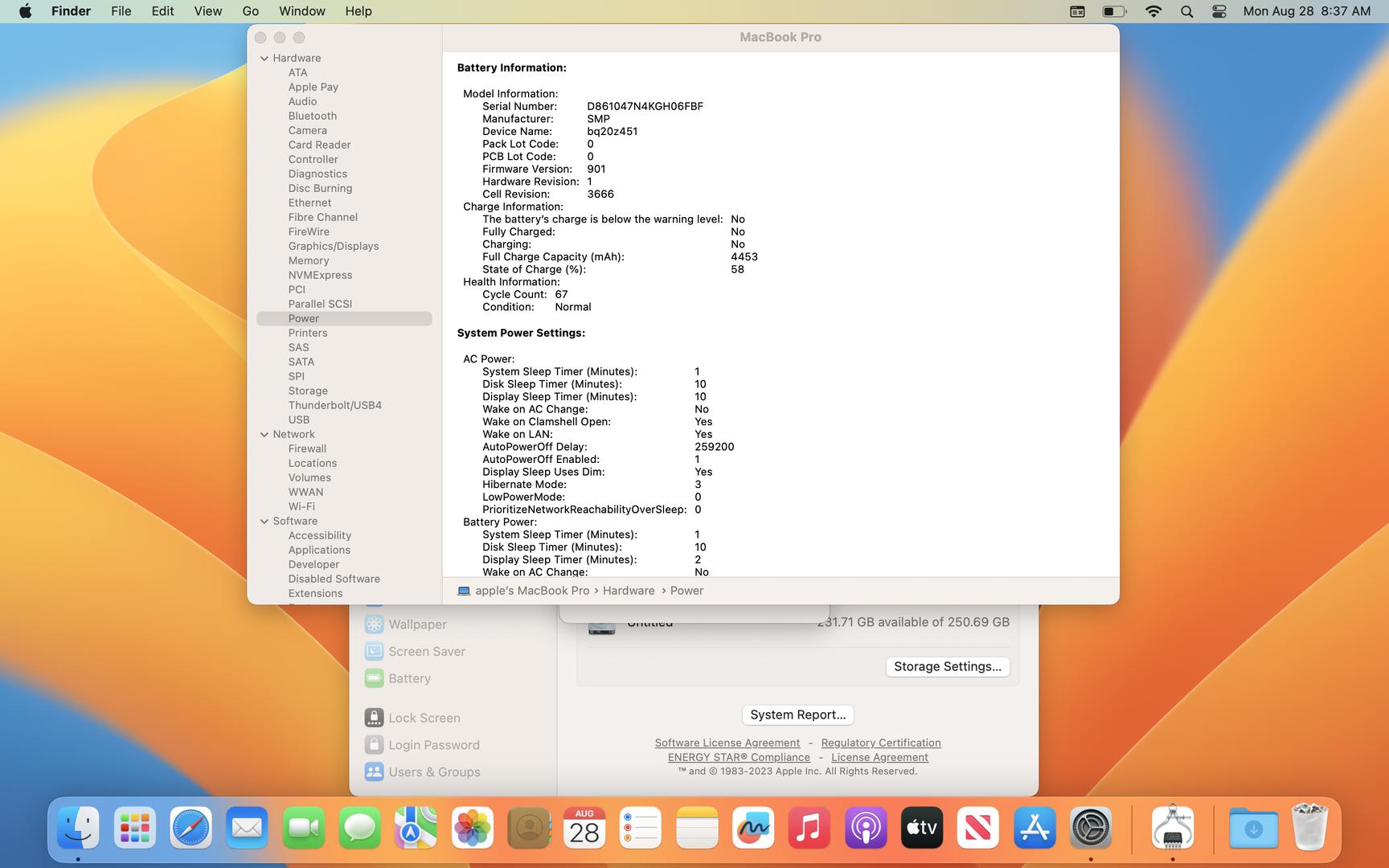Open Finder from the Dock
Image resolution: width=1389 pixels, height=868 pixels.
[78, 828]
